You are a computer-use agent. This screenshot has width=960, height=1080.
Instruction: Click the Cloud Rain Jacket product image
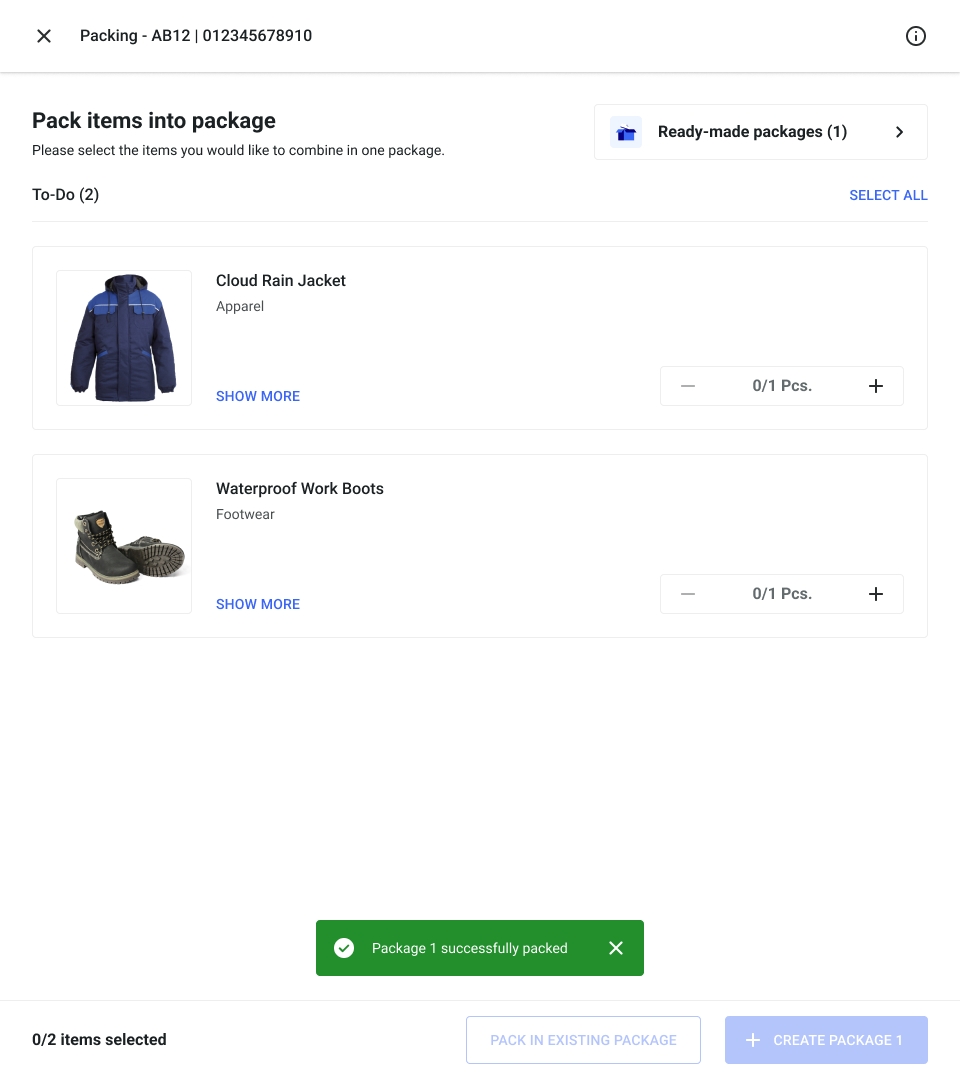click(124, 338)
